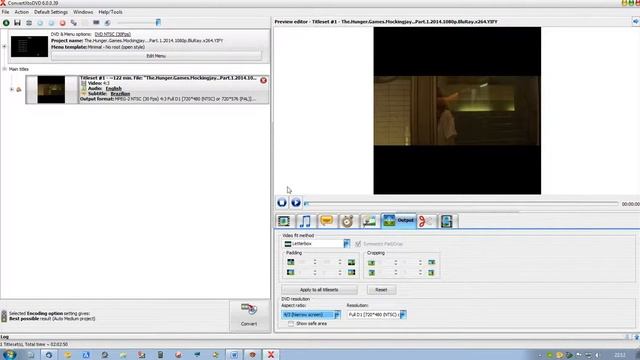
Task: Click Apply to all titlesets button
Action: [x=319, y=290]
